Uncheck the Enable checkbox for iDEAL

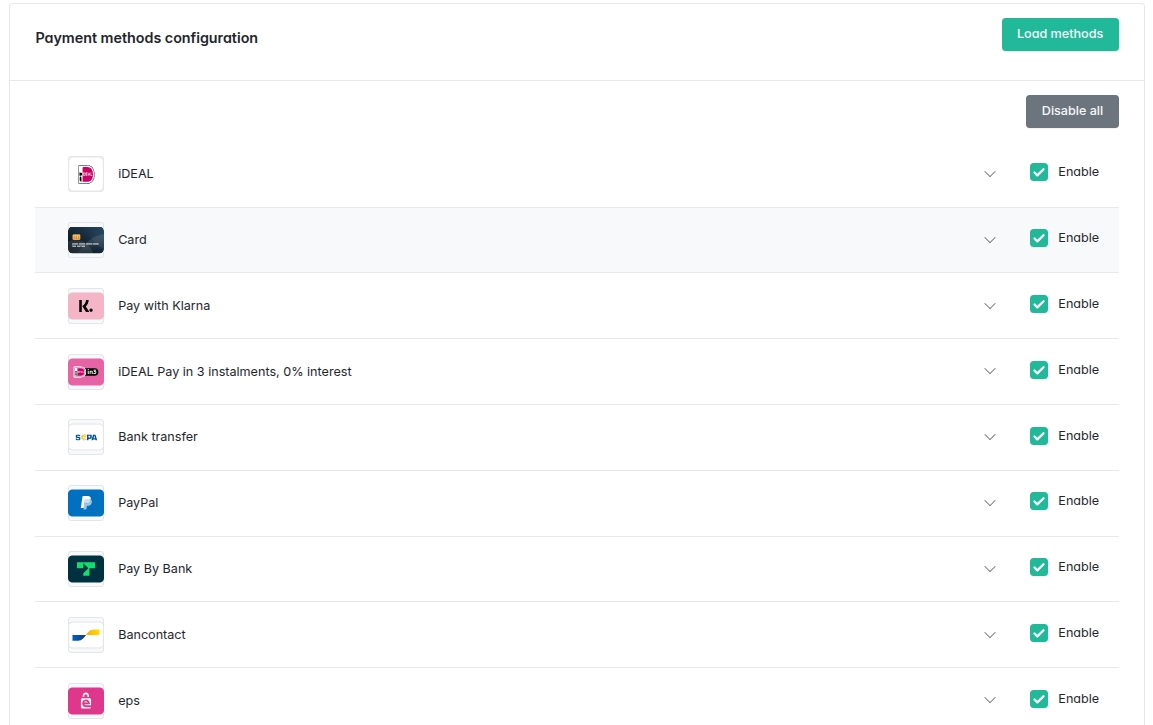(x=1039, y=172)
